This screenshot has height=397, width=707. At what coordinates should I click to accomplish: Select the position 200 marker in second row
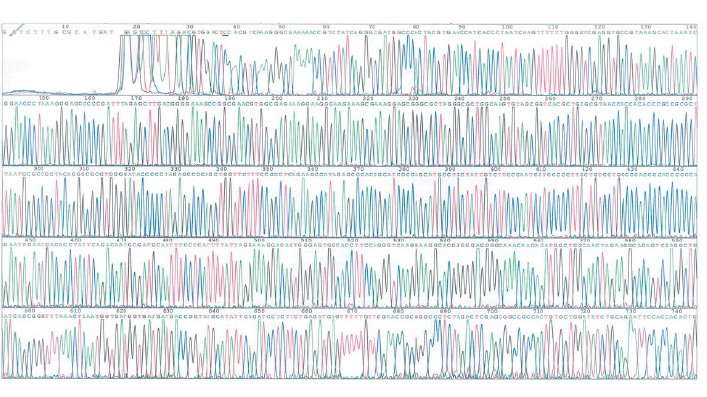277,98
